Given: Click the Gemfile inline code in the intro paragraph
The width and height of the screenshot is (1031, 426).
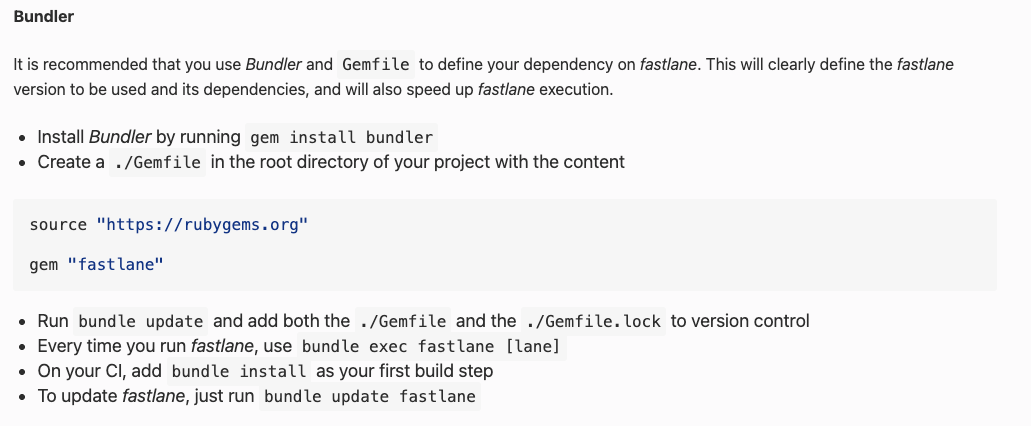Looking at the screenshot, I should click(x=376, y=65).
